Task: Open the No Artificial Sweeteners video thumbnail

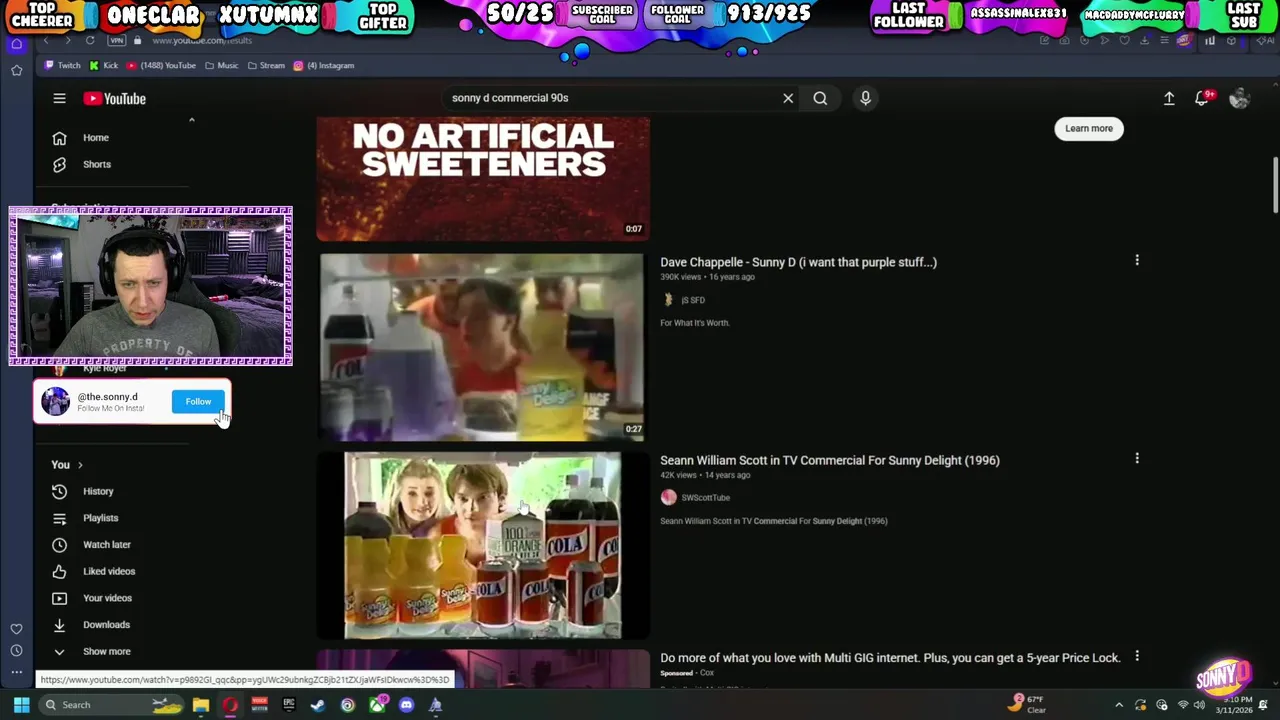Action: tap(483, 179)
